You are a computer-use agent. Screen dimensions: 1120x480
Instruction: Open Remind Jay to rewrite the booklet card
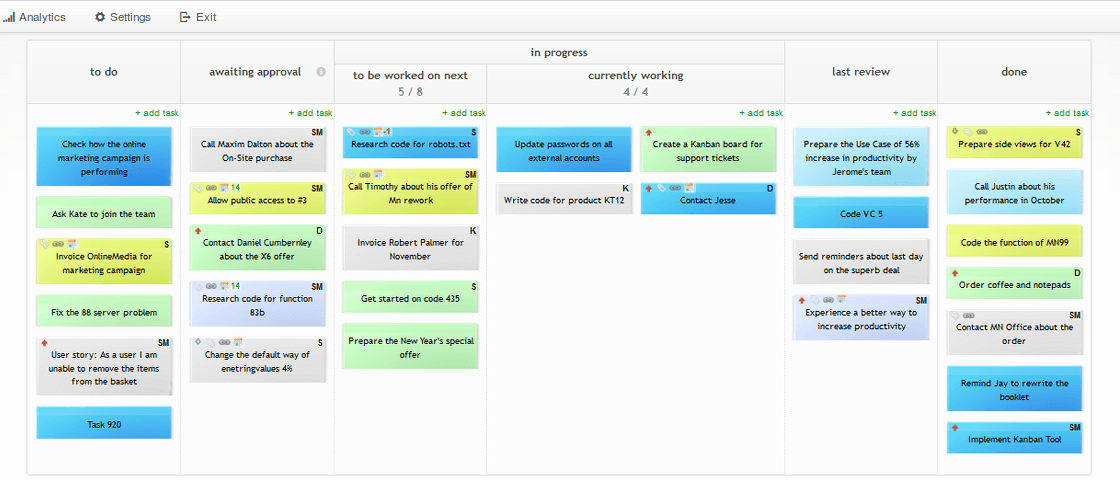click(1014, 389)
